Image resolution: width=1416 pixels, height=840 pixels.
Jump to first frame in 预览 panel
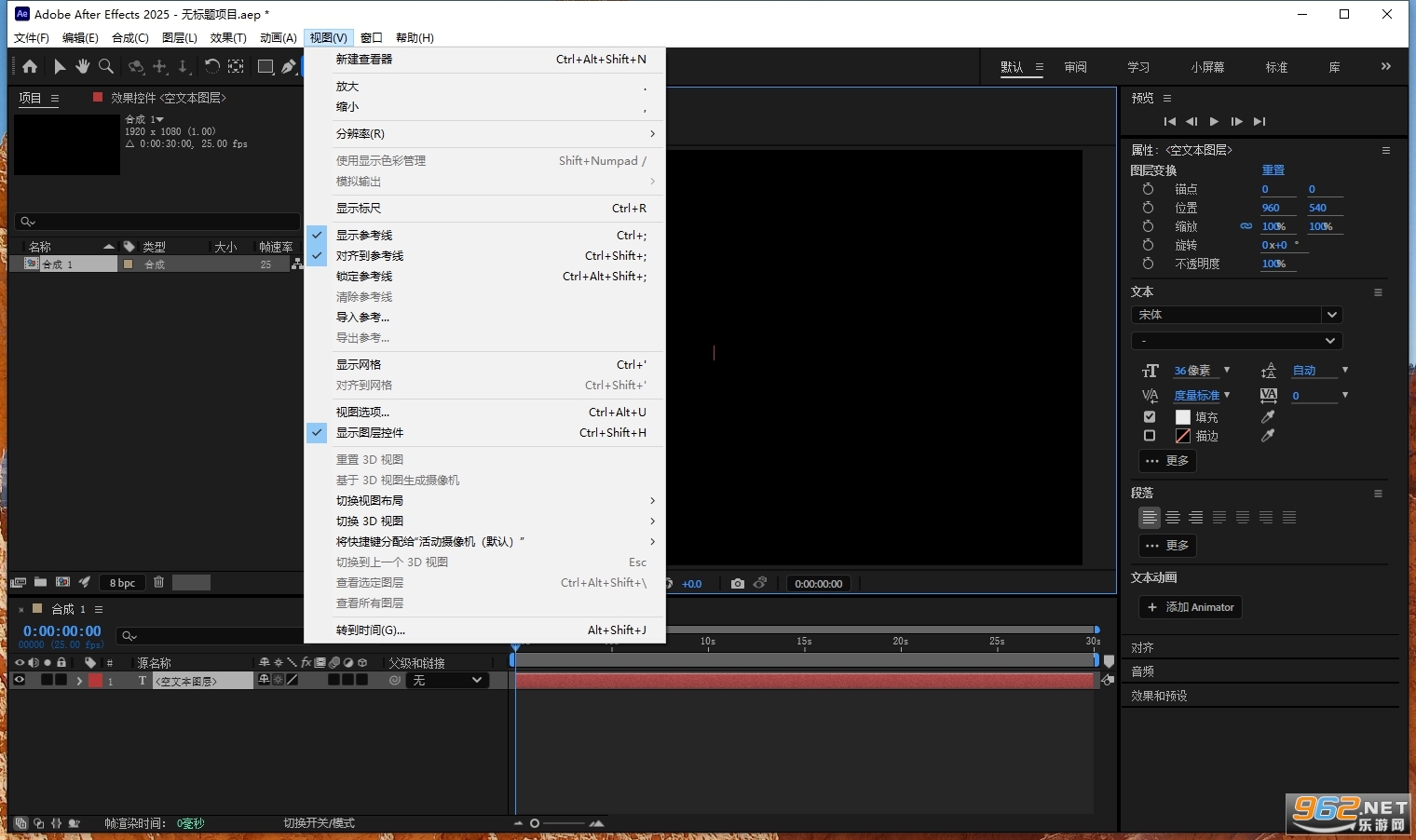click(x=1170, y=121)
